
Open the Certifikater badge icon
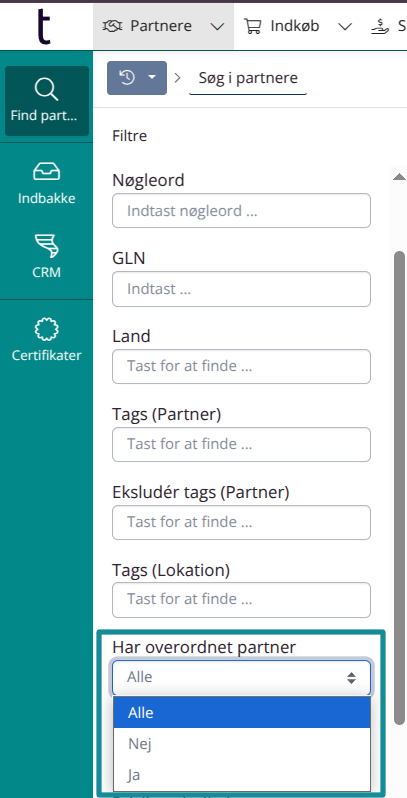click(46, 329)
